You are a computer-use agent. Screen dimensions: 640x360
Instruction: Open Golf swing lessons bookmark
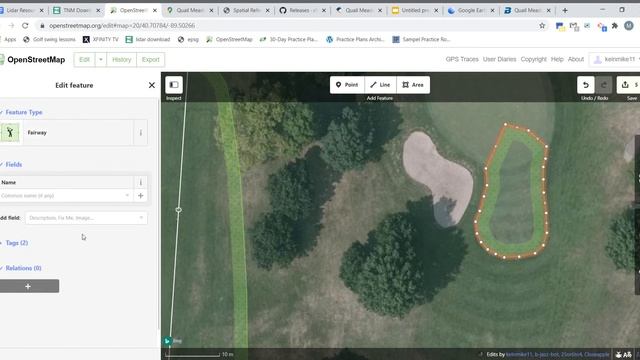(50, 39)
